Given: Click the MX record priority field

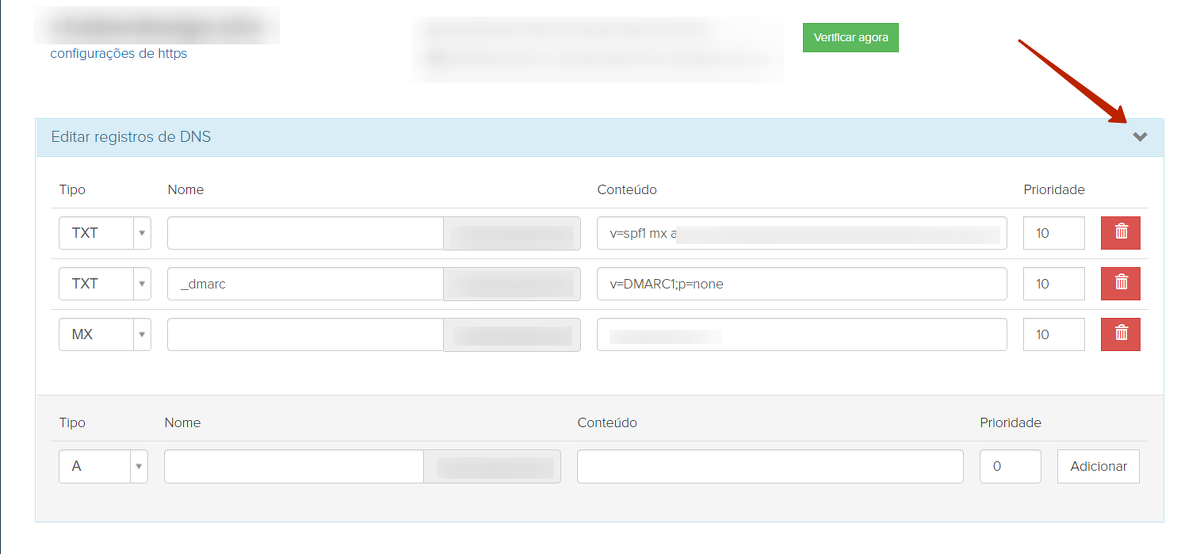Looking at the screenshot, I should click(x=1053, y=334).
